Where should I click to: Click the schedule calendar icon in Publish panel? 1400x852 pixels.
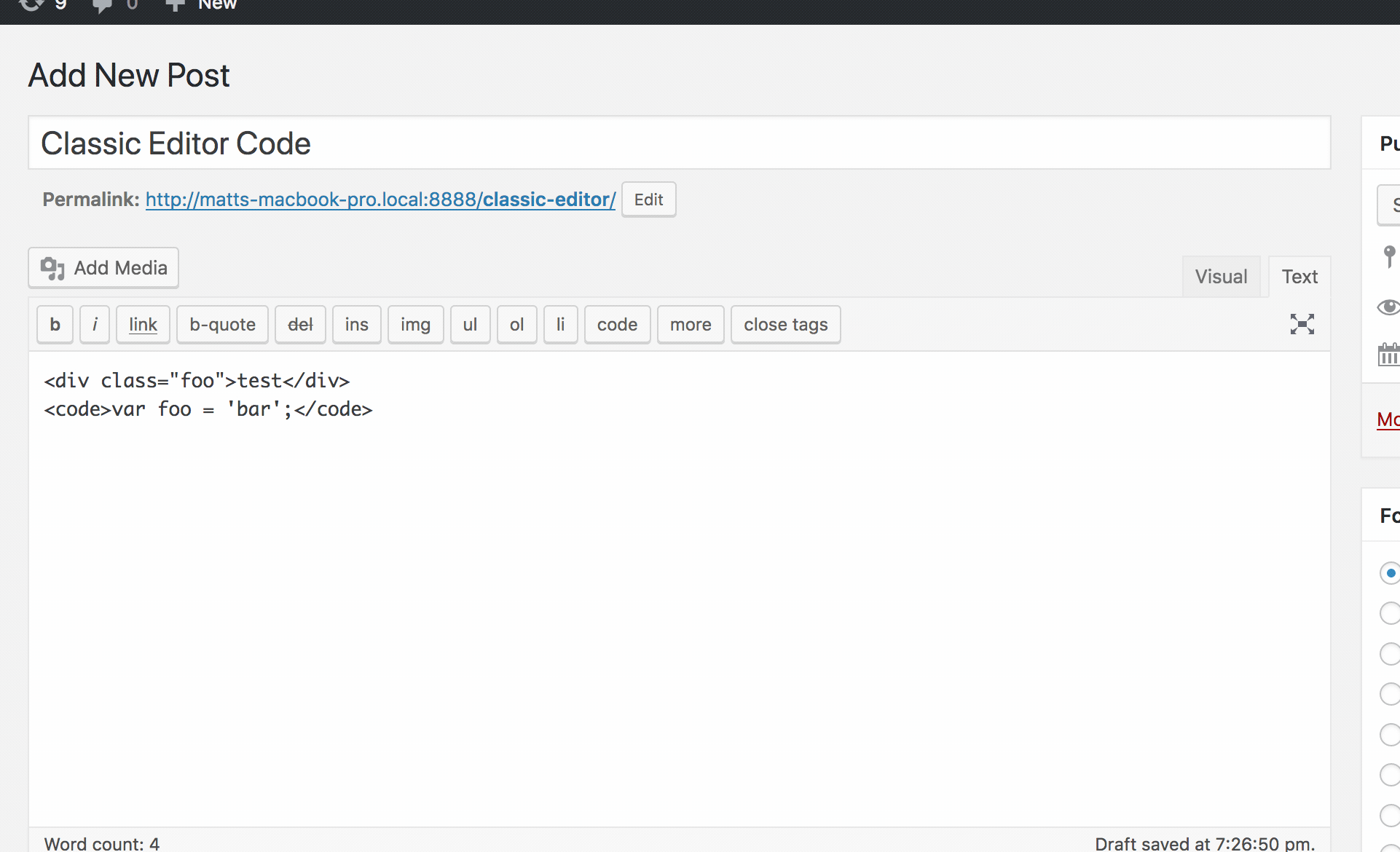pos(1390,355)
